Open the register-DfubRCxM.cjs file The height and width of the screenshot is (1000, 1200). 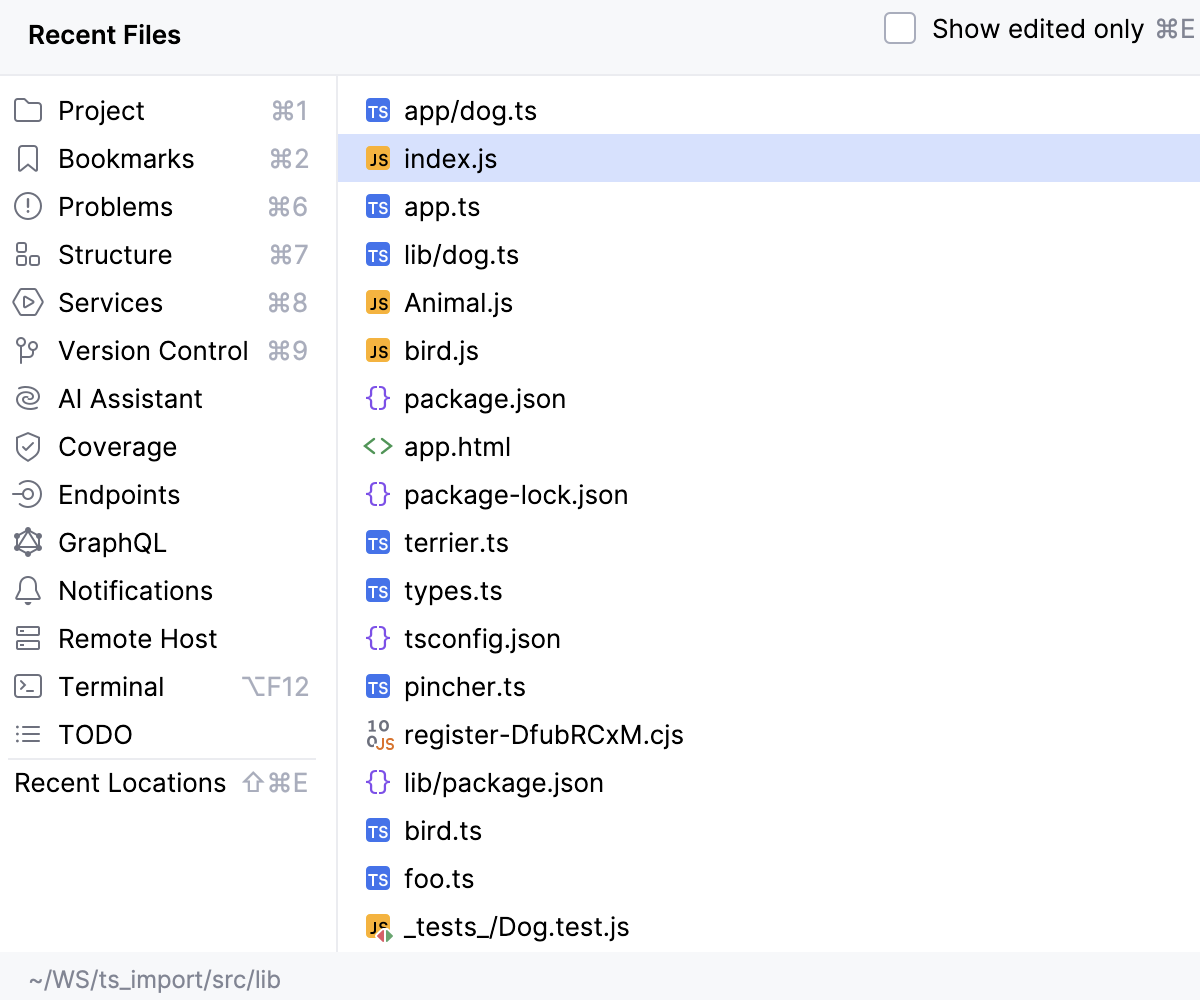pos(542,734)
